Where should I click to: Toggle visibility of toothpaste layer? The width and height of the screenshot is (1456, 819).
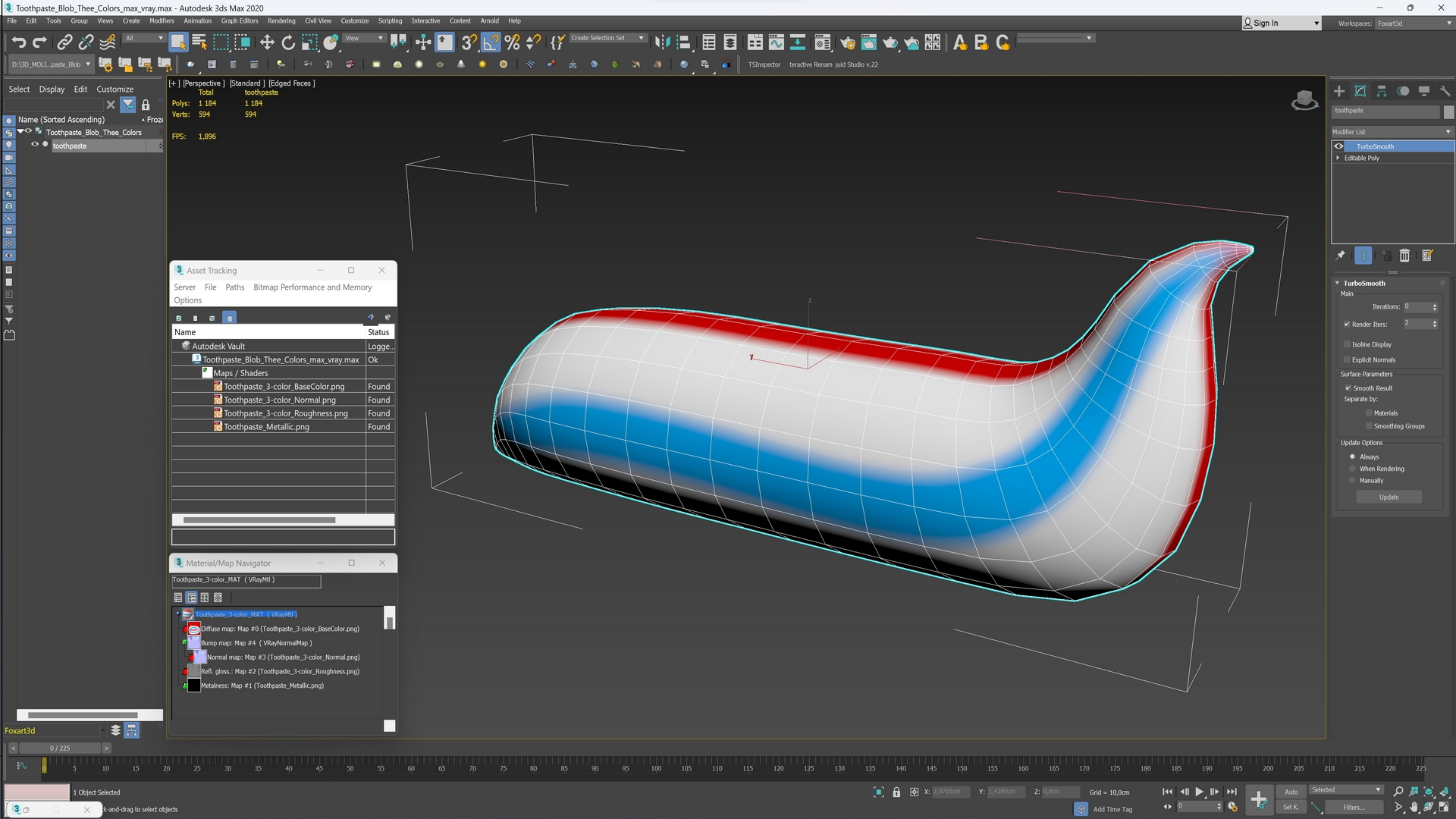pos(35,145)
